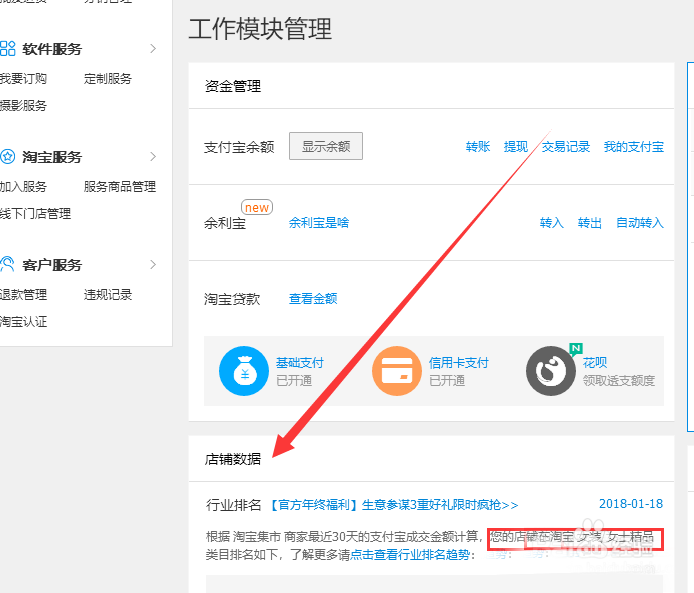694x593 pixels.
Task: Open 加入服务 in the sidebar
Action: [23, 187]
